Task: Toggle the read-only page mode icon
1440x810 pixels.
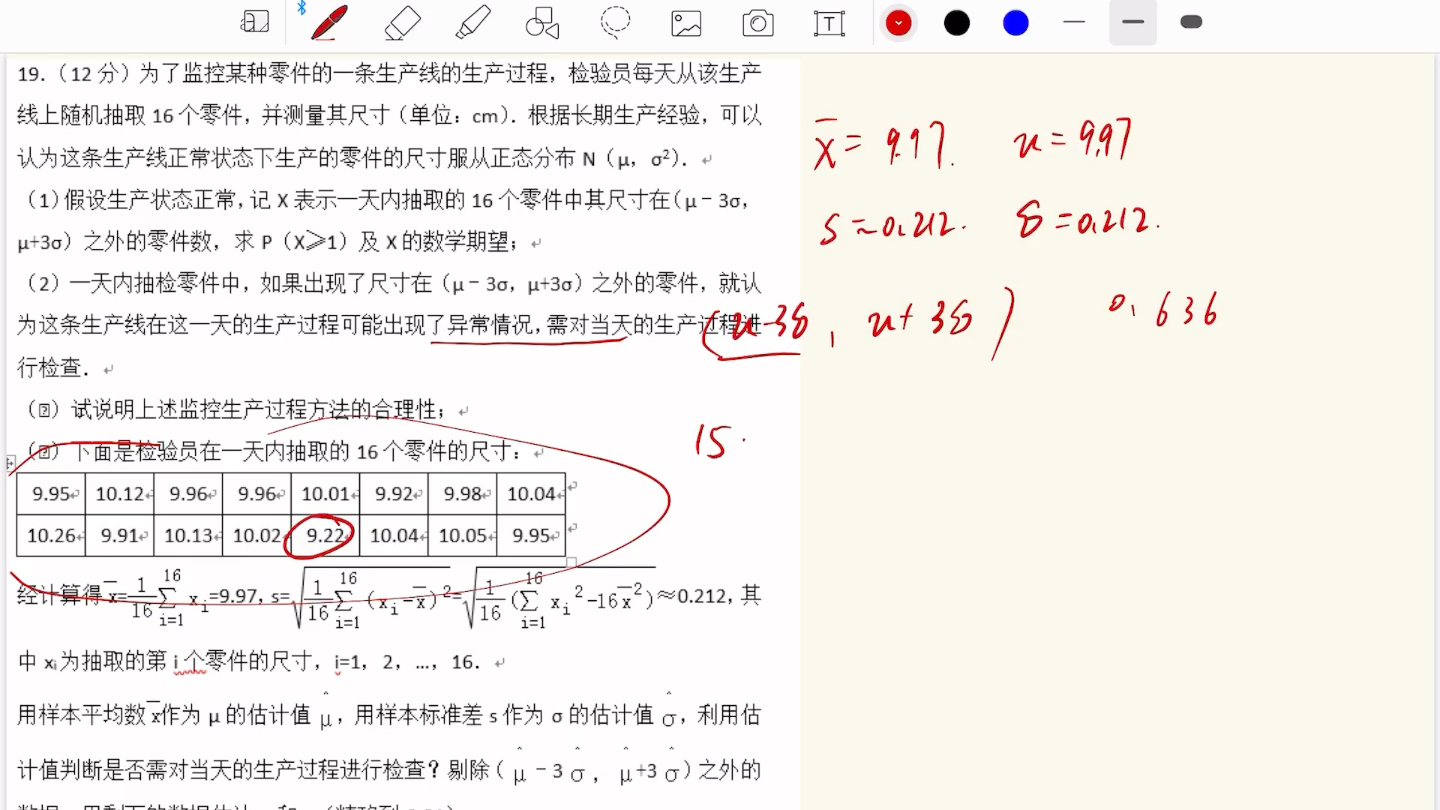Action: pos(256,22)
